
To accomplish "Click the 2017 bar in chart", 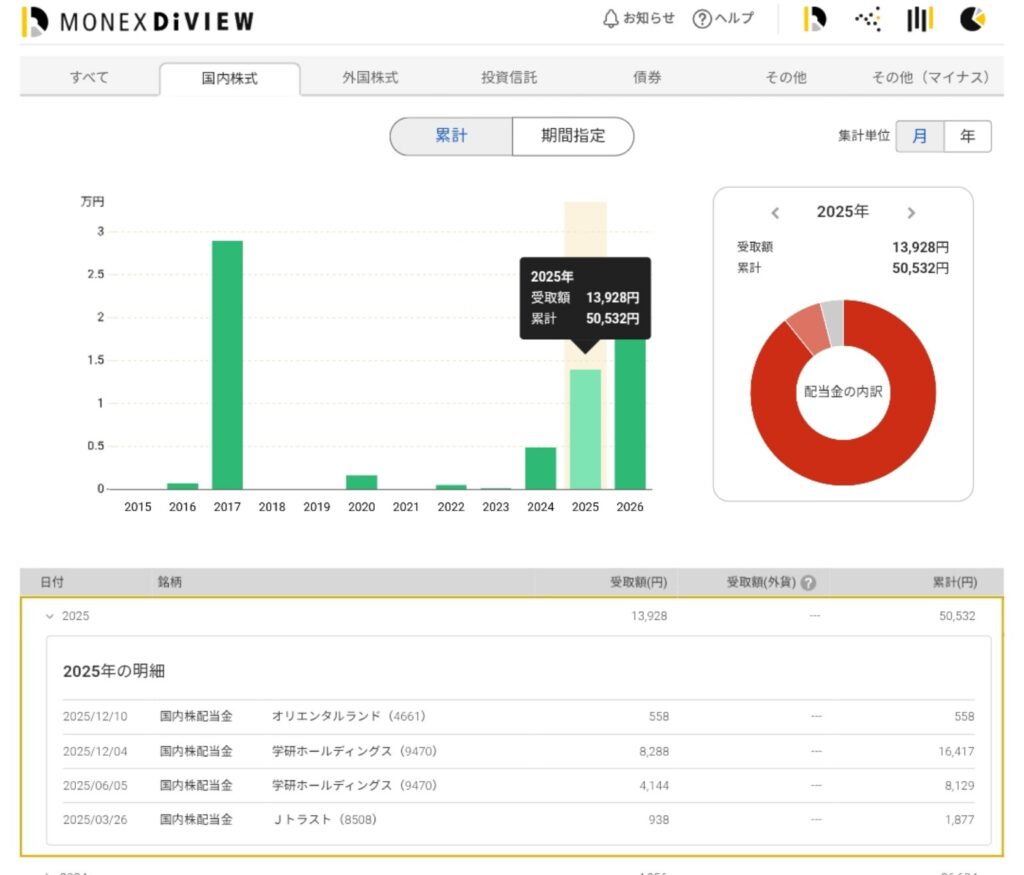I will click(227, 364).
